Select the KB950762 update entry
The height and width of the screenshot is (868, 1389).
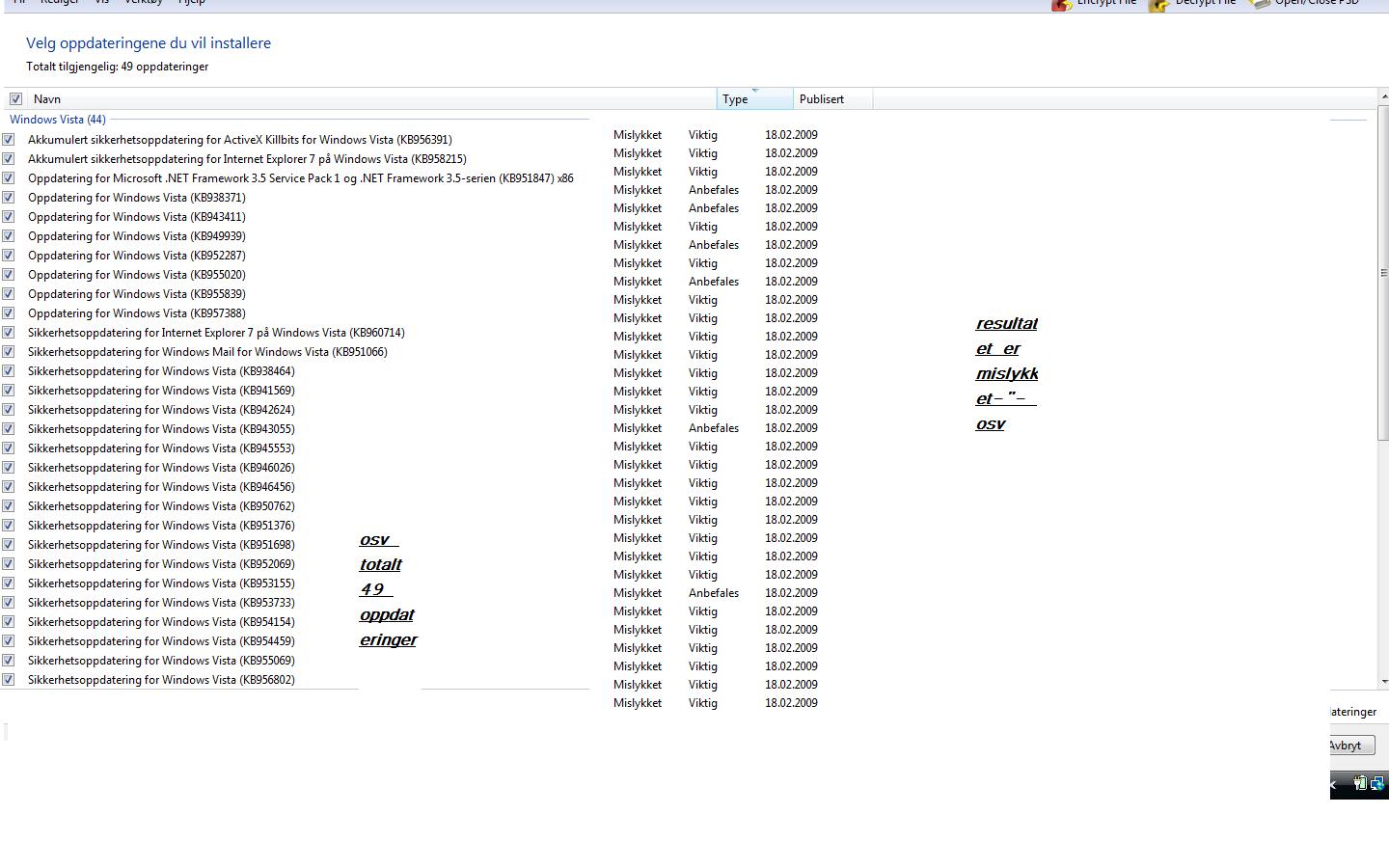tap(161, 505)
